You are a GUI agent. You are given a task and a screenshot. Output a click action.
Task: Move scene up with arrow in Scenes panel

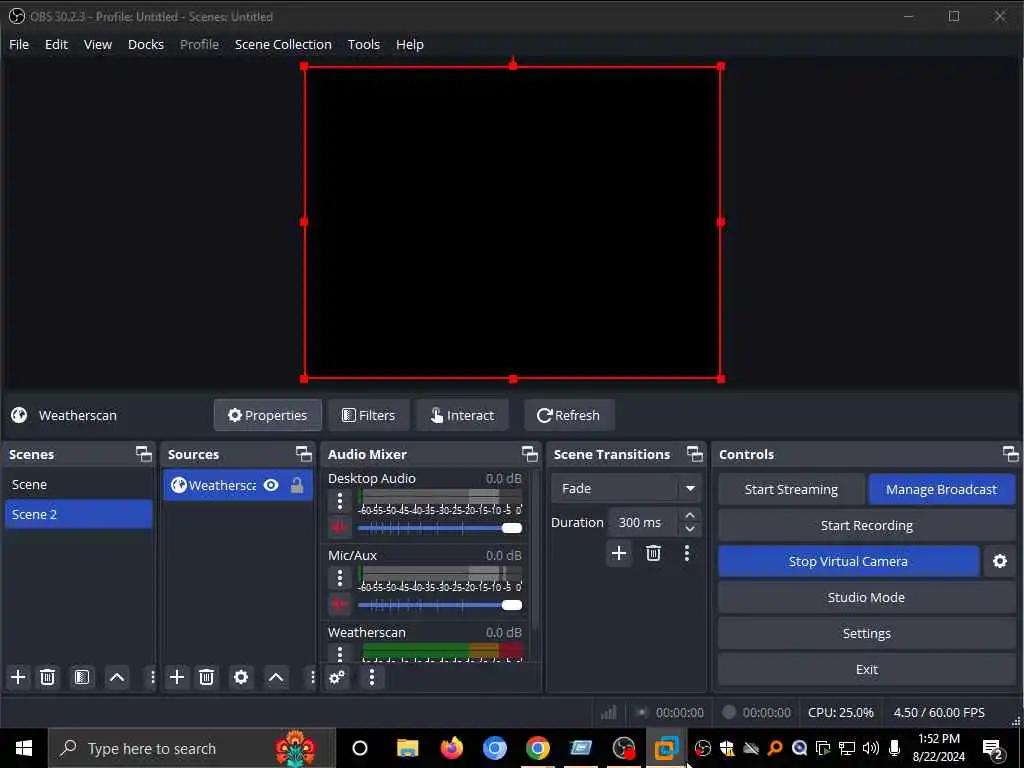pyautogui.click(x=117, y=677)
